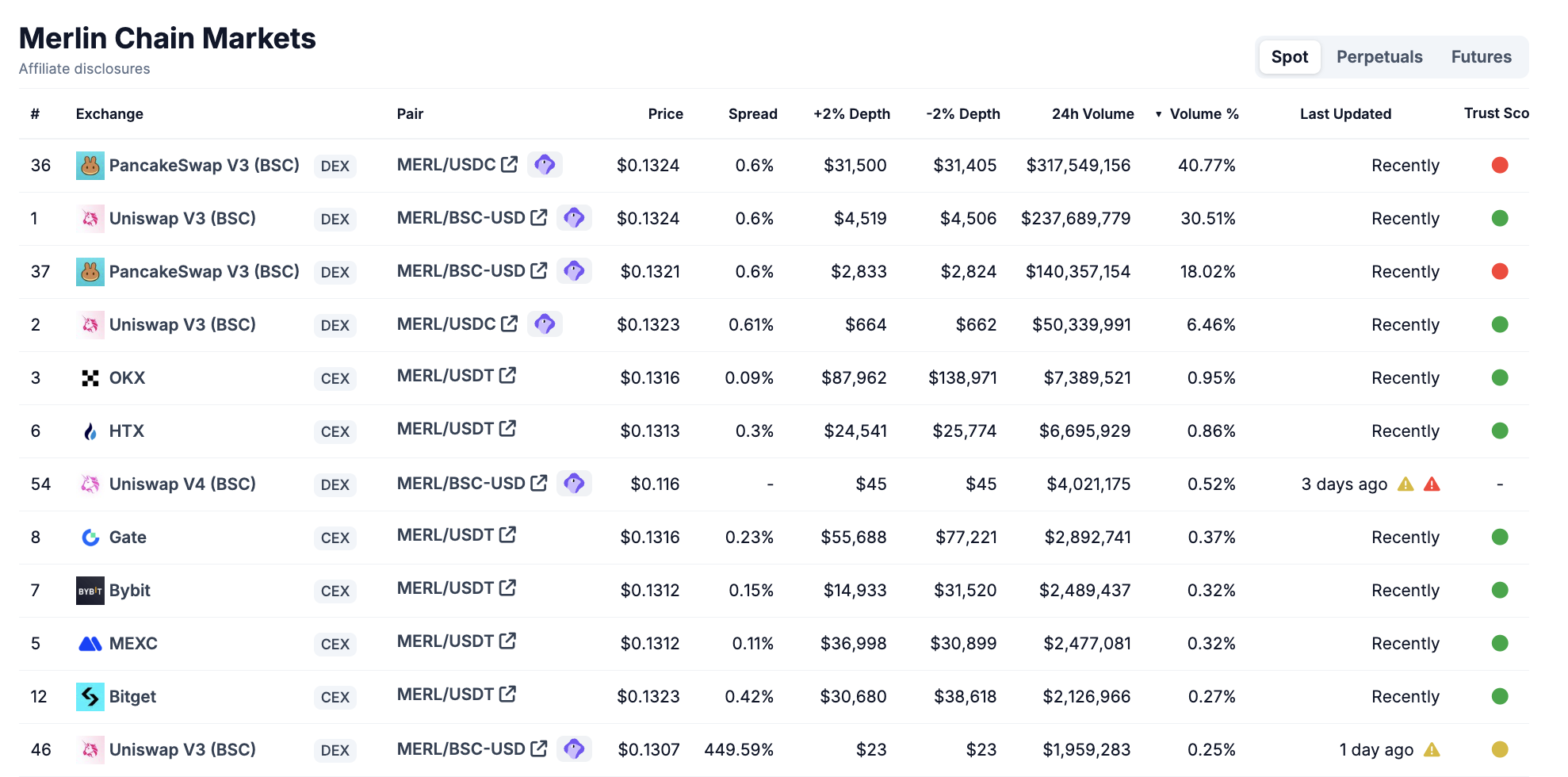Select the Uniswap V3 unicorn logo
Screen dimensions: 1568x777
click(x=90, y=218)
